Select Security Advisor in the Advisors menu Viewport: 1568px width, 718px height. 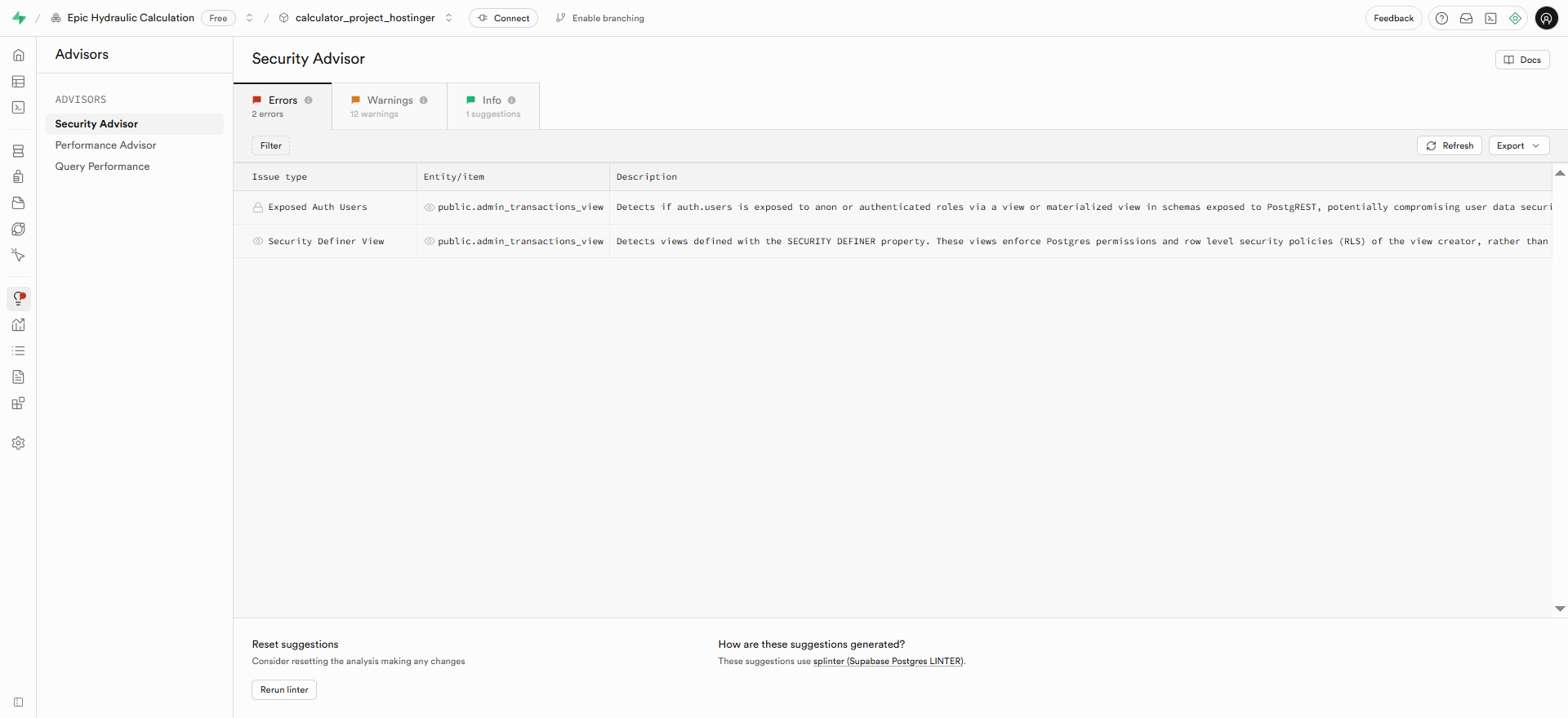135,124
